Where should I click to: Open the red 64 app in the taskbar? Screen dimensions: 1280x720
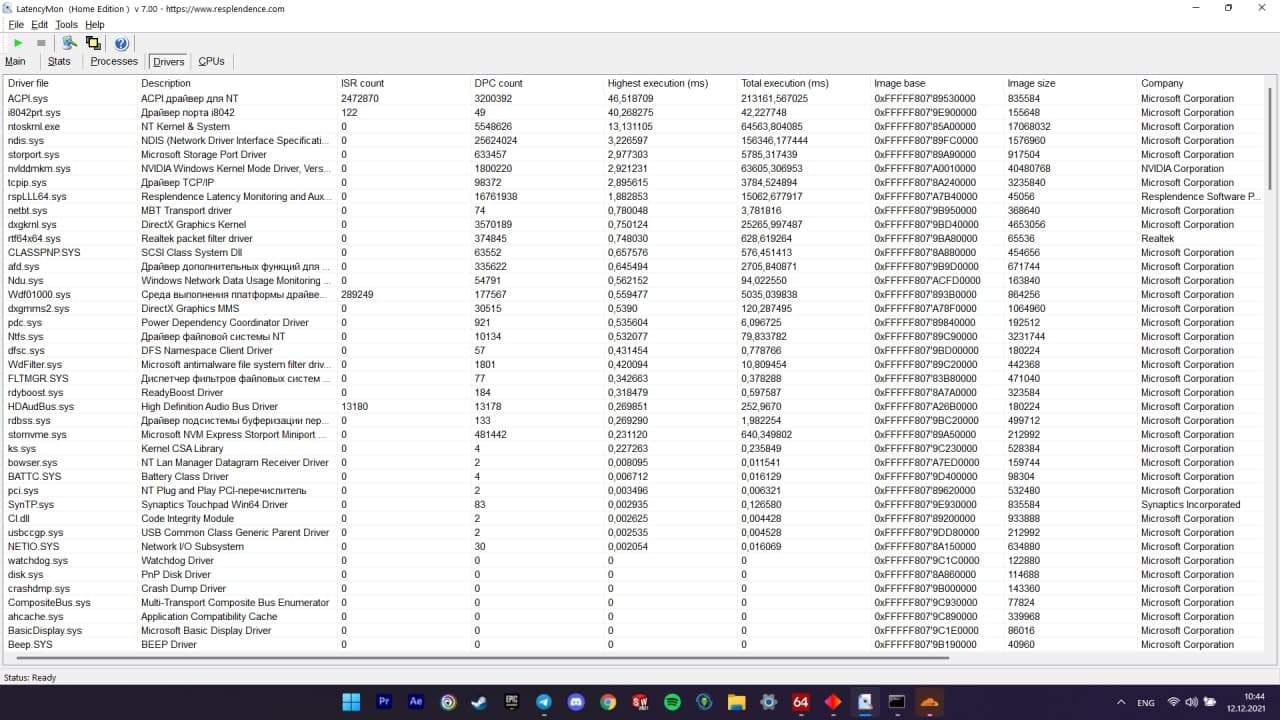coord(800,702)
